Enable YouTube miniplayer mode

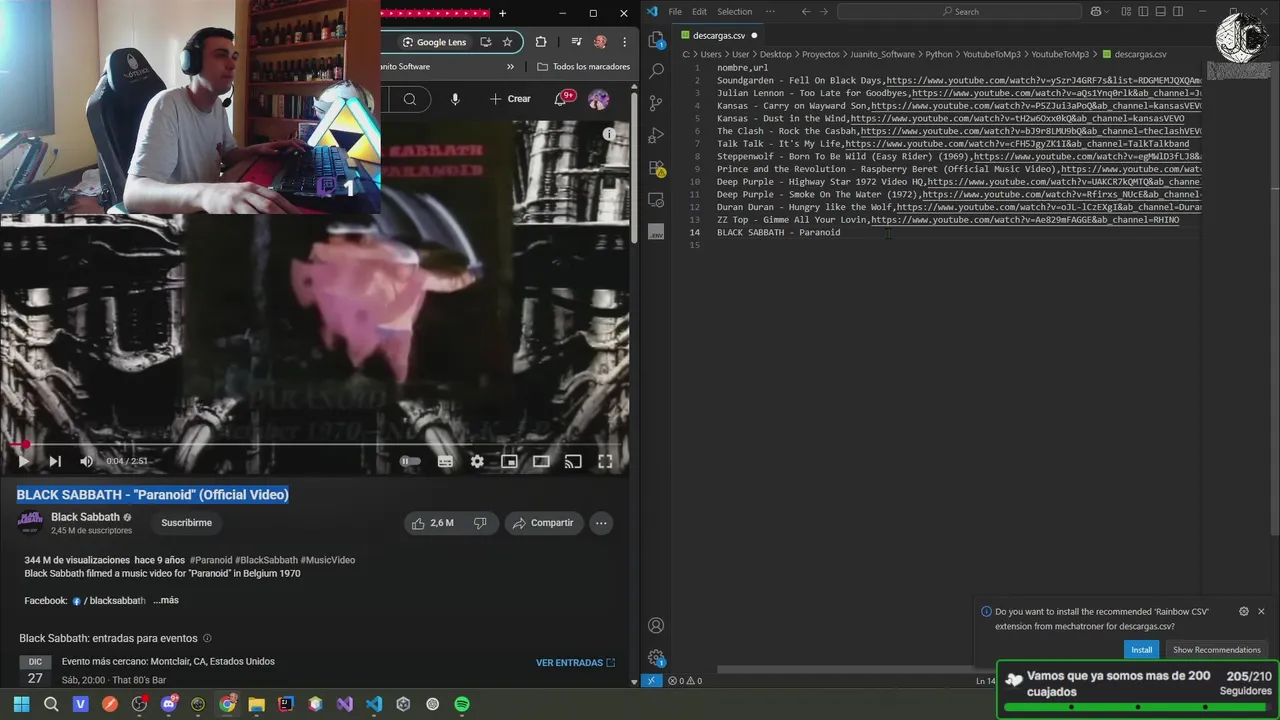pyautogui.click(x=509, y=461)
